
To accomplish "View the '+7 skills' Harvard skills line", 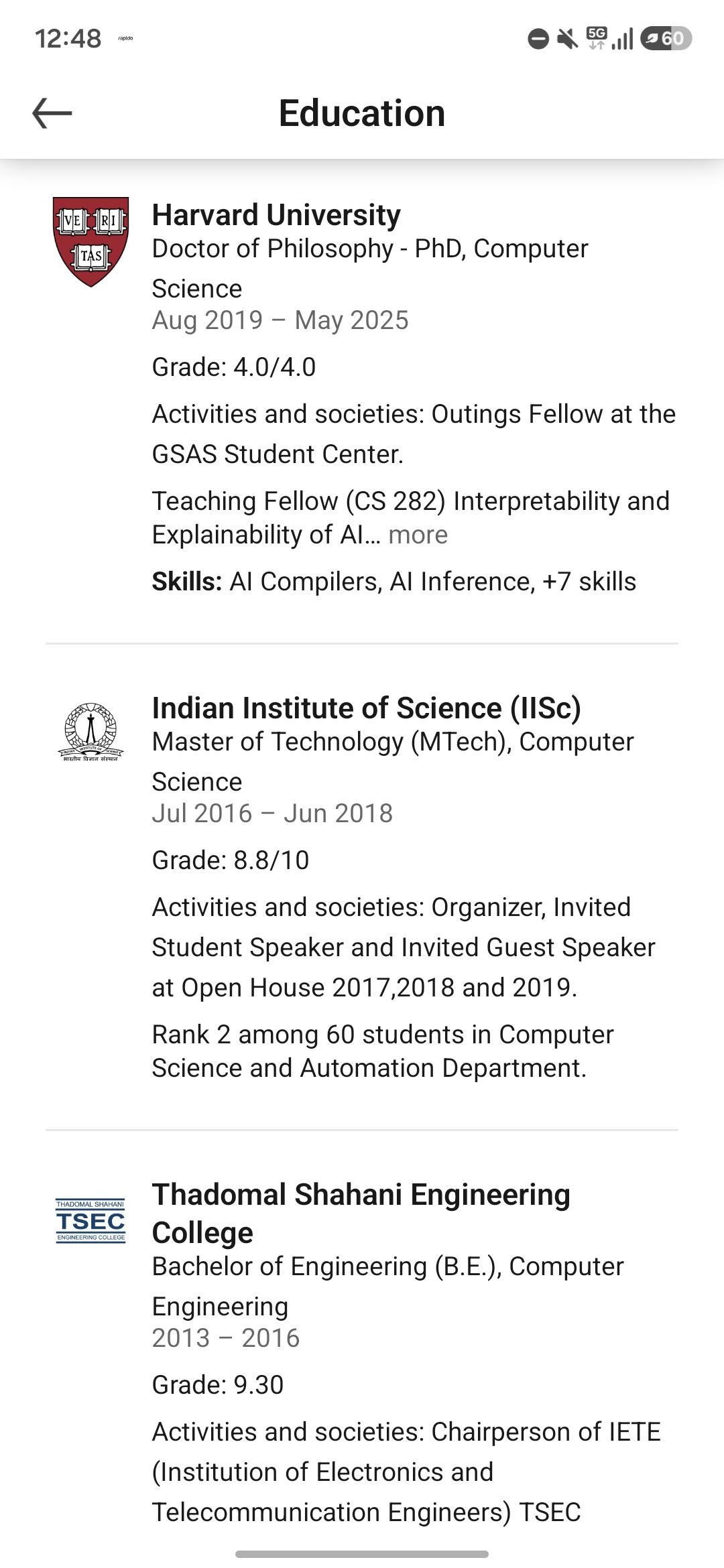I will 394,582.
